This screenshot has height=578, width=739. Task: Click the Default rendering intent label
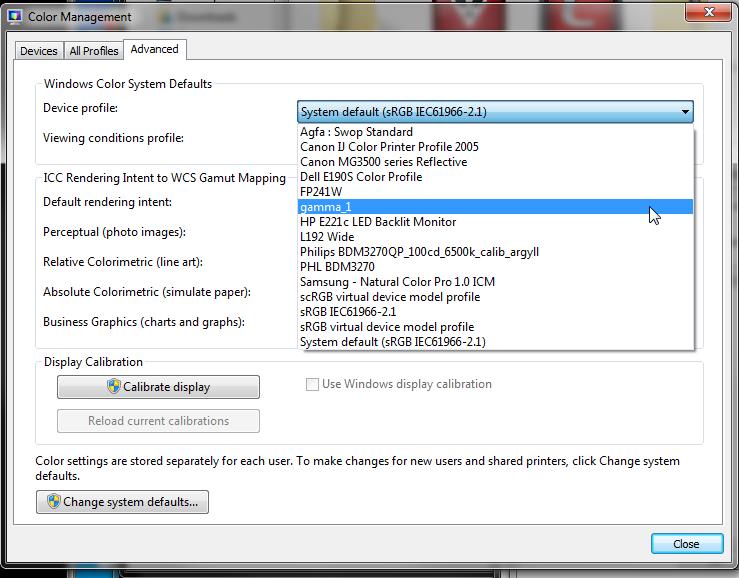click(107, 202)
